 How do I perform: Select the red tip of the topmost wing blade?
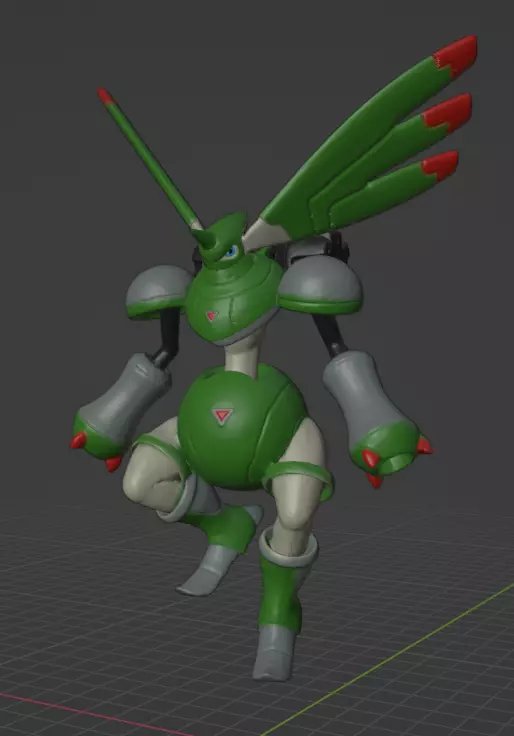point(455,55)
